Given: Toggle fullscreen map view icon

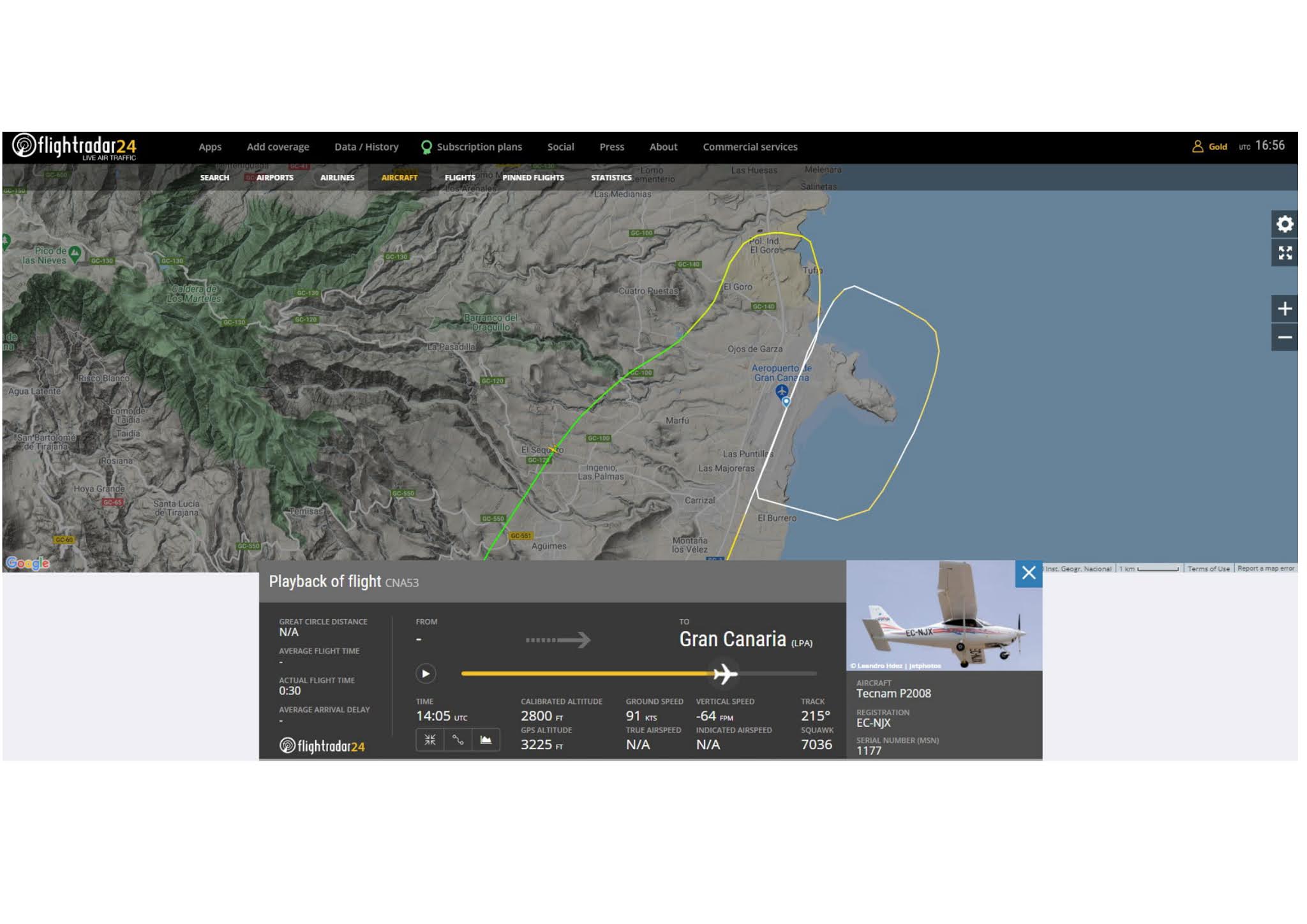Looking at the screenshot, I should point(1284,253).
